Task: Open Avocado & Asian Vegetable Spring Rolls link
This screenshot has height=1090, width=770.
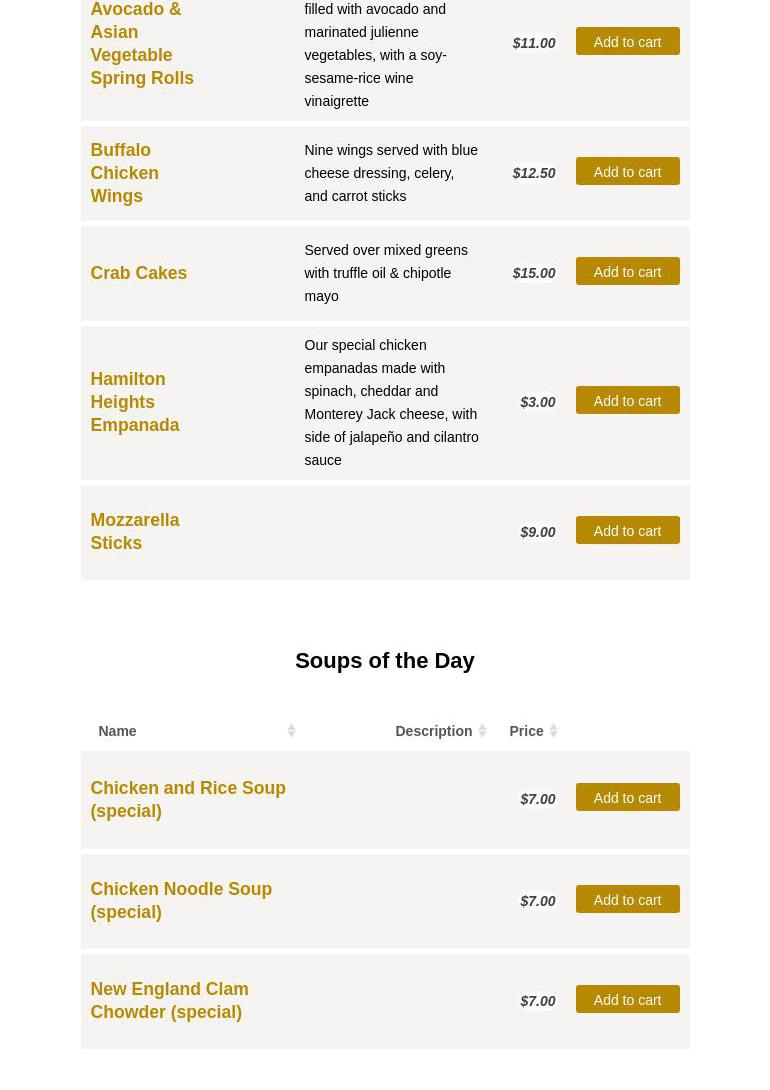Action: tap(141, 43)
